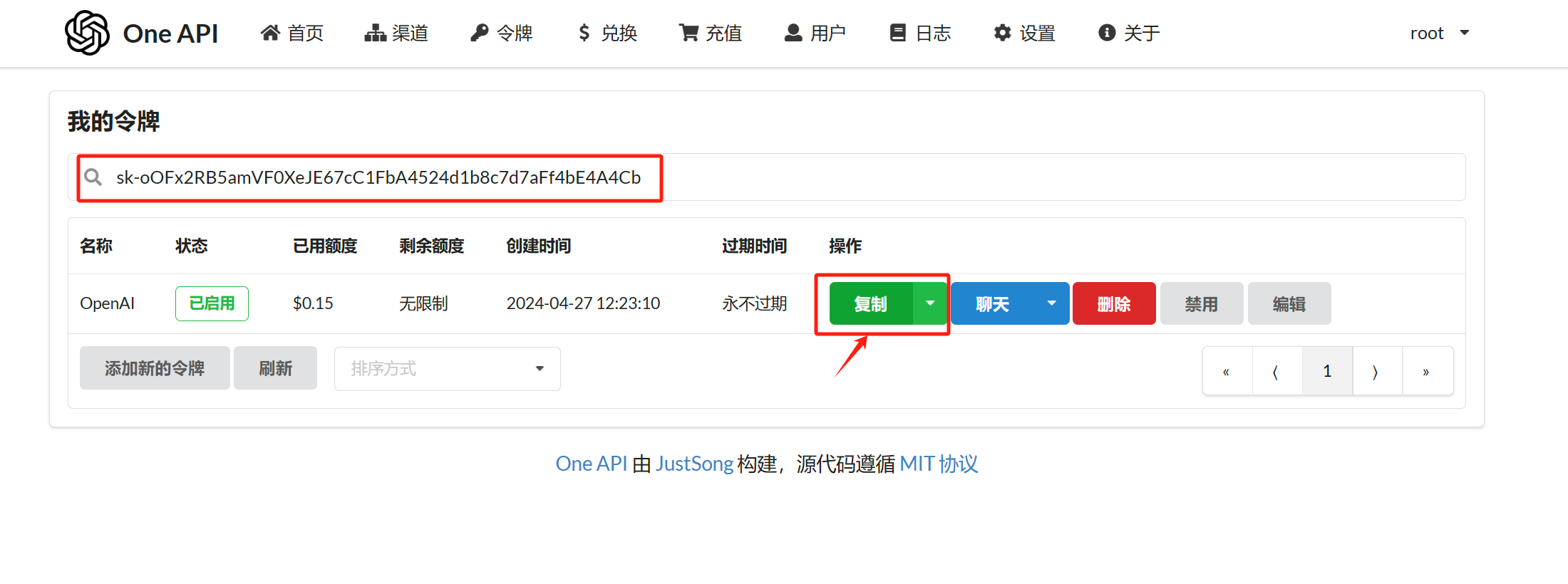Image resolution: width=1568 pixels, height=584 pixels.
Task: Edit the OpenAI token with 编辑
Action: click(x=1289, y=304)
